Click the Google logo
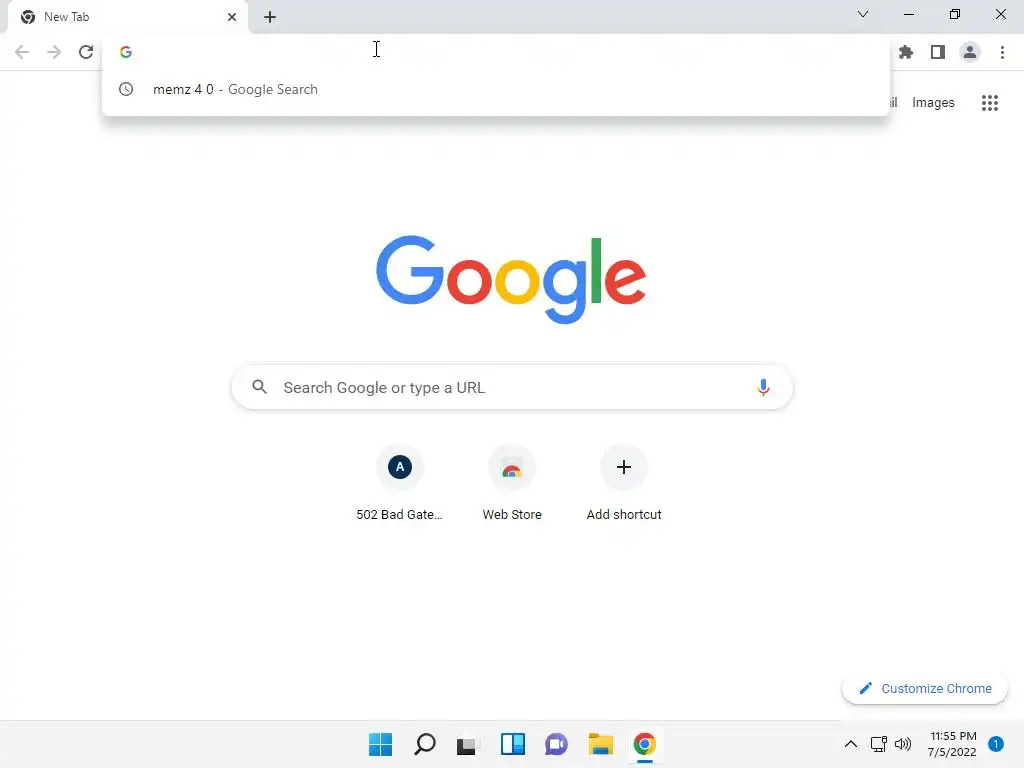The height and width of the screenshot is (768, 1024). point(511,279)
